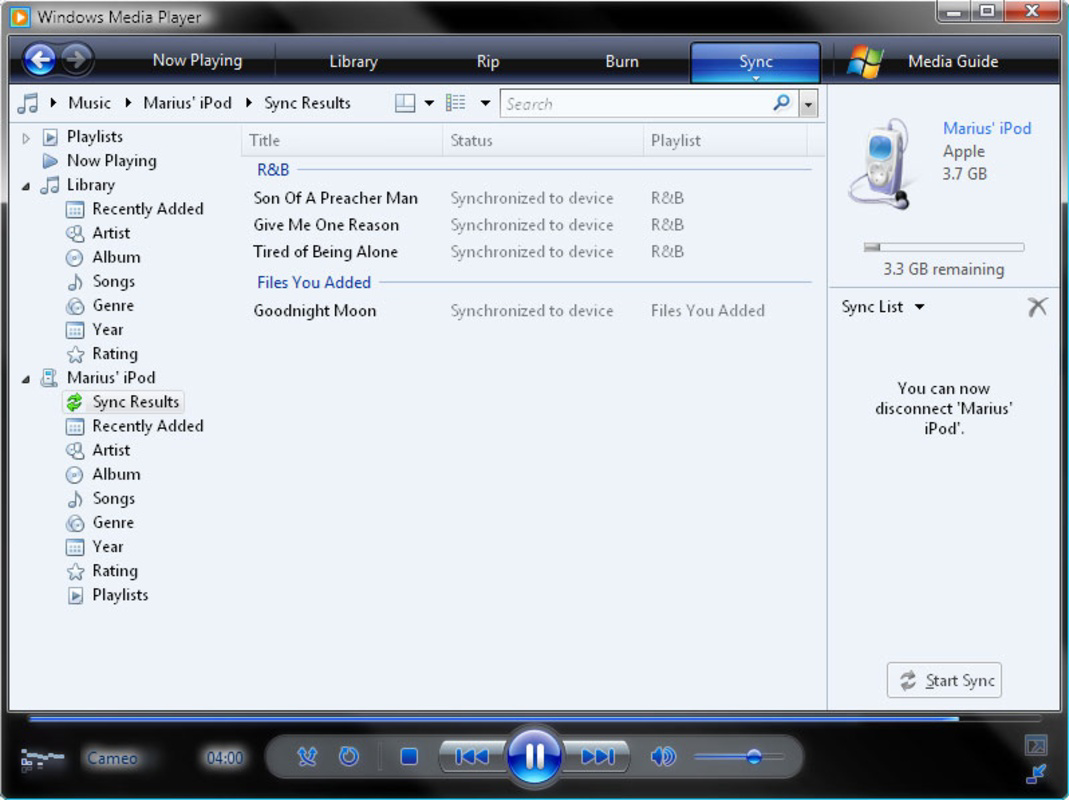Switch to the Library tab
The width and height of the screenshot is (1069, 800).
[353, 61]
